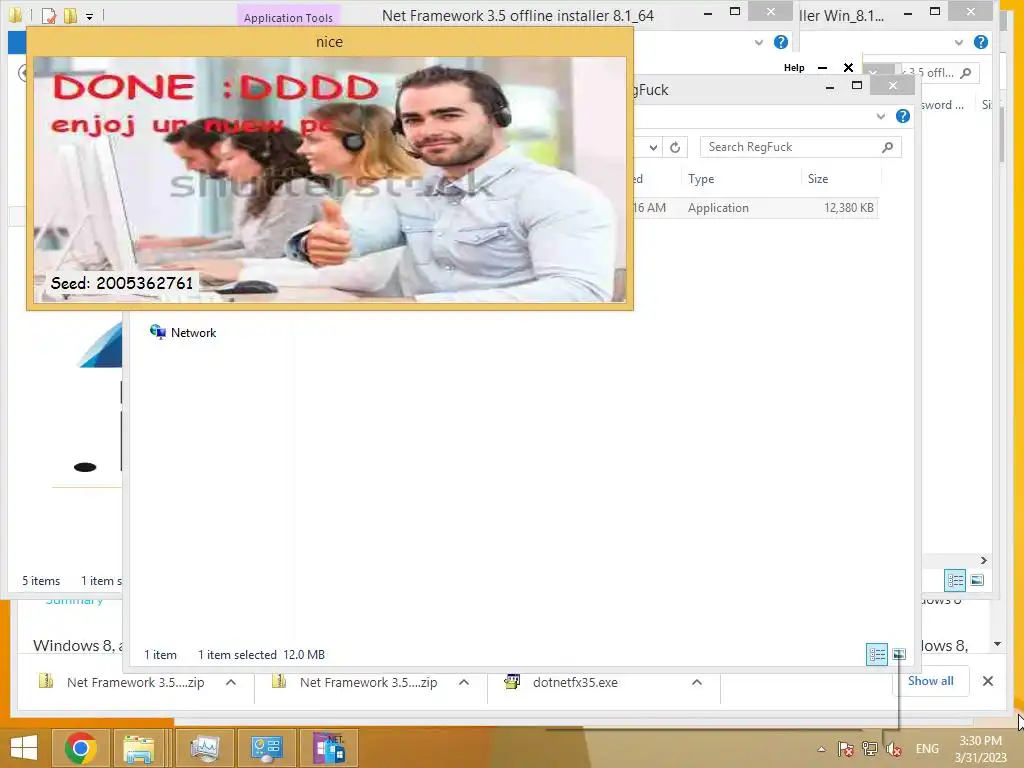Open the resource monitor taskbar icon
This screenshot has width=1024, height=768.
(x=204, y=748)
